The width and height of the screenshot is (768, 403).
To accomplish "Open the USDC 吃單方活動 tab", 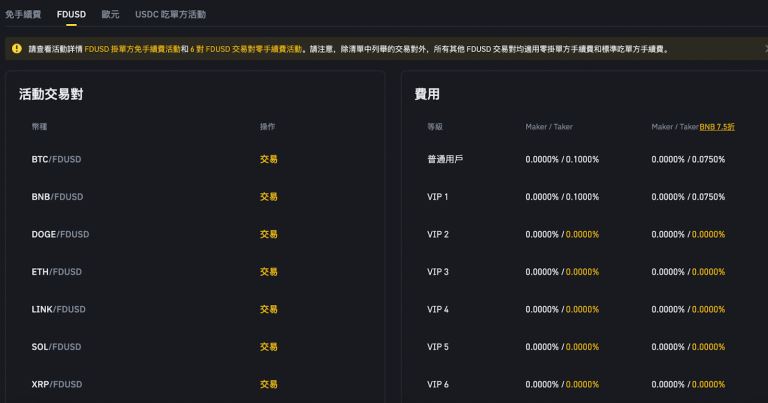I will coord(170,14).
